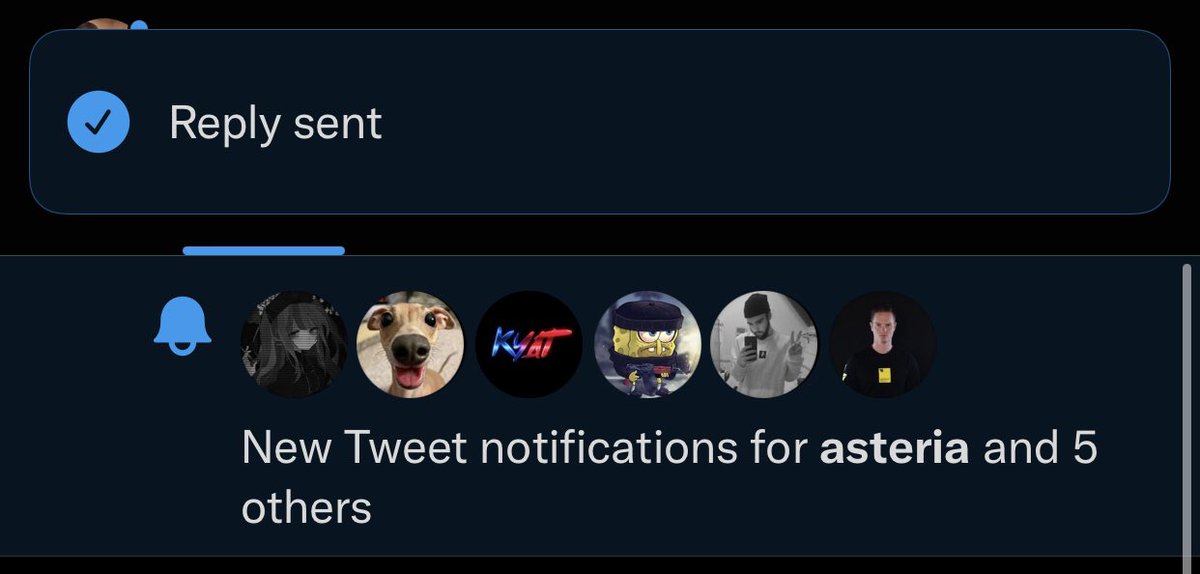Click the "and 5" text after asteria
The width and height of the screenshot is (1200, 574).
click(x=1040, y=447)
